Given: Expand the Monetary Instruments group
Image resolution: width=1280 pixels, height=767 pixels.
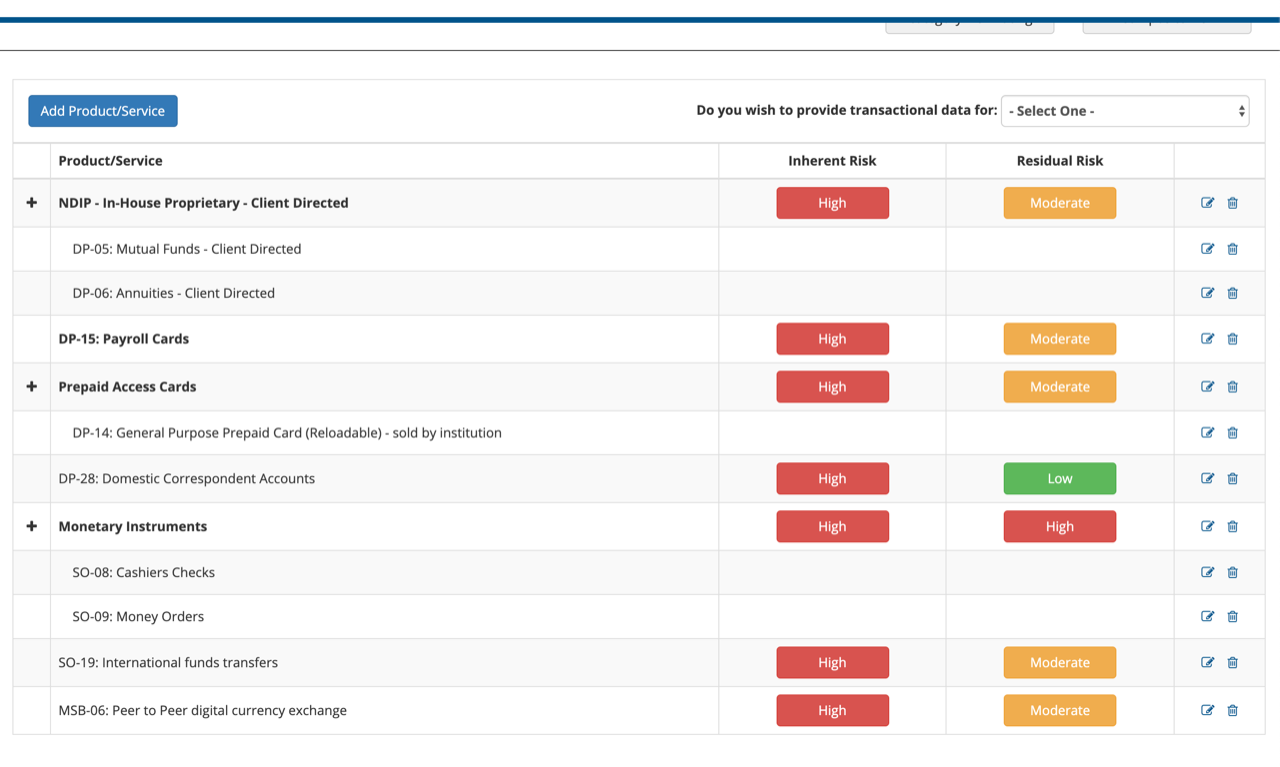Looking at the screenshot, I should pyautogui.click(x=31, y=526).
